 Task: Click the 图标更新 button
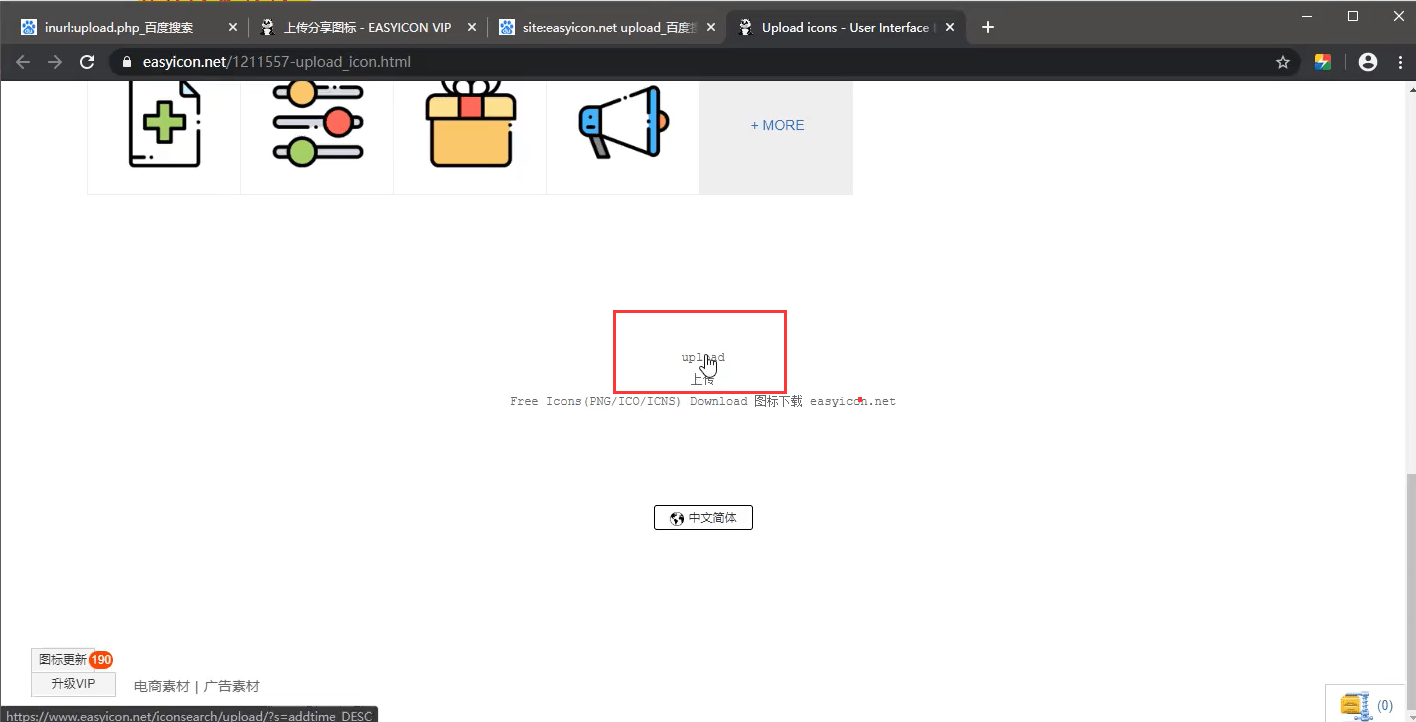pos(63,660)
